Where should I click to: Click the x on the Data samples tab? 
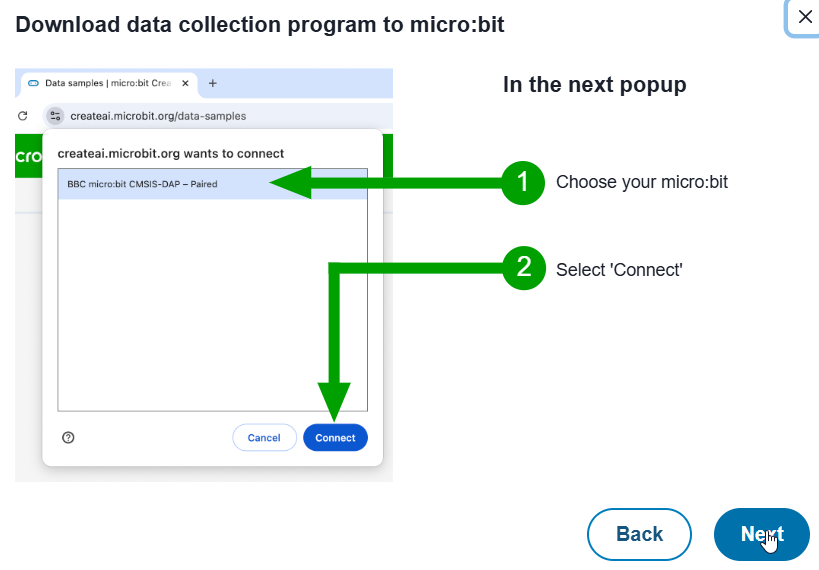click(185, 84)
